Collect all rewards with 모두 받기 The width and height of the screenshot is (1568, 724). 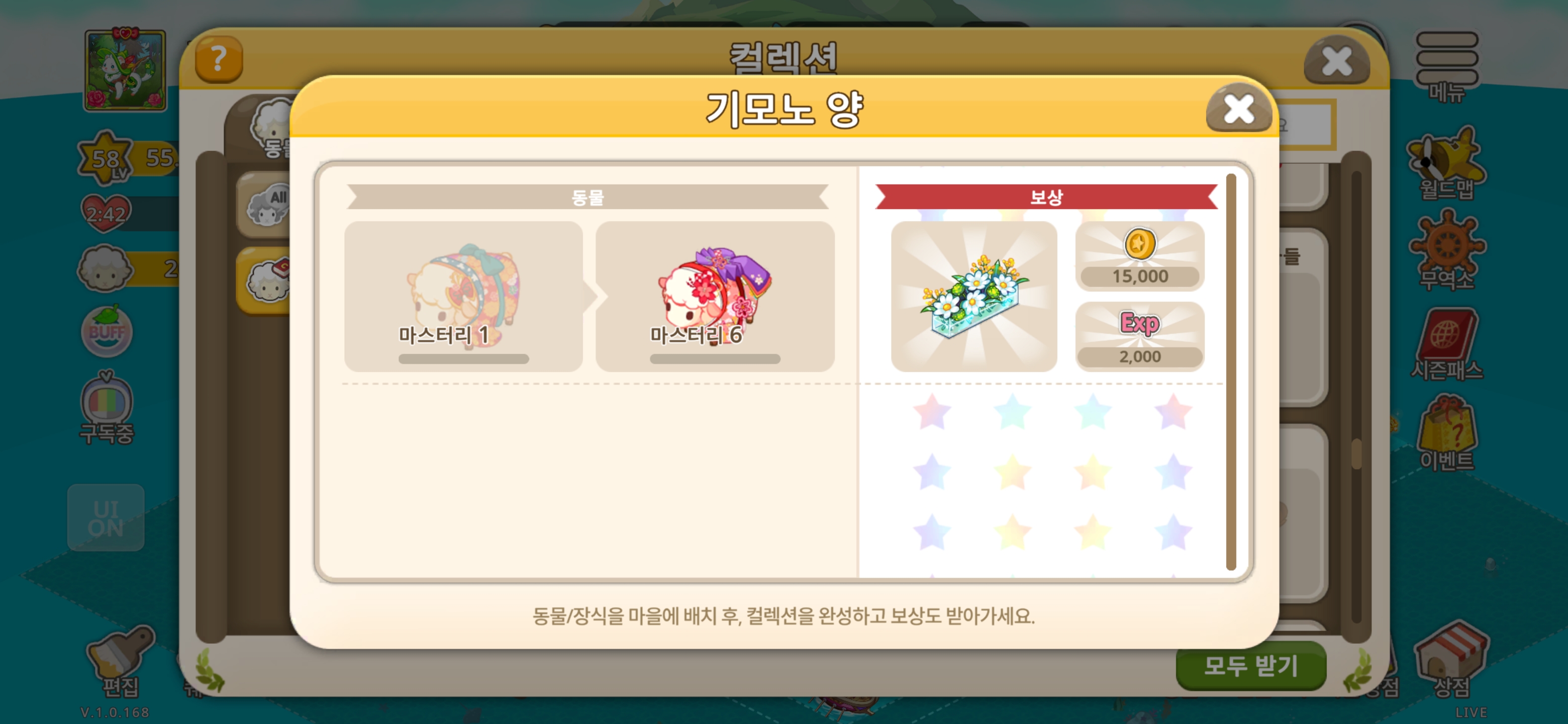coord(1250,666)
